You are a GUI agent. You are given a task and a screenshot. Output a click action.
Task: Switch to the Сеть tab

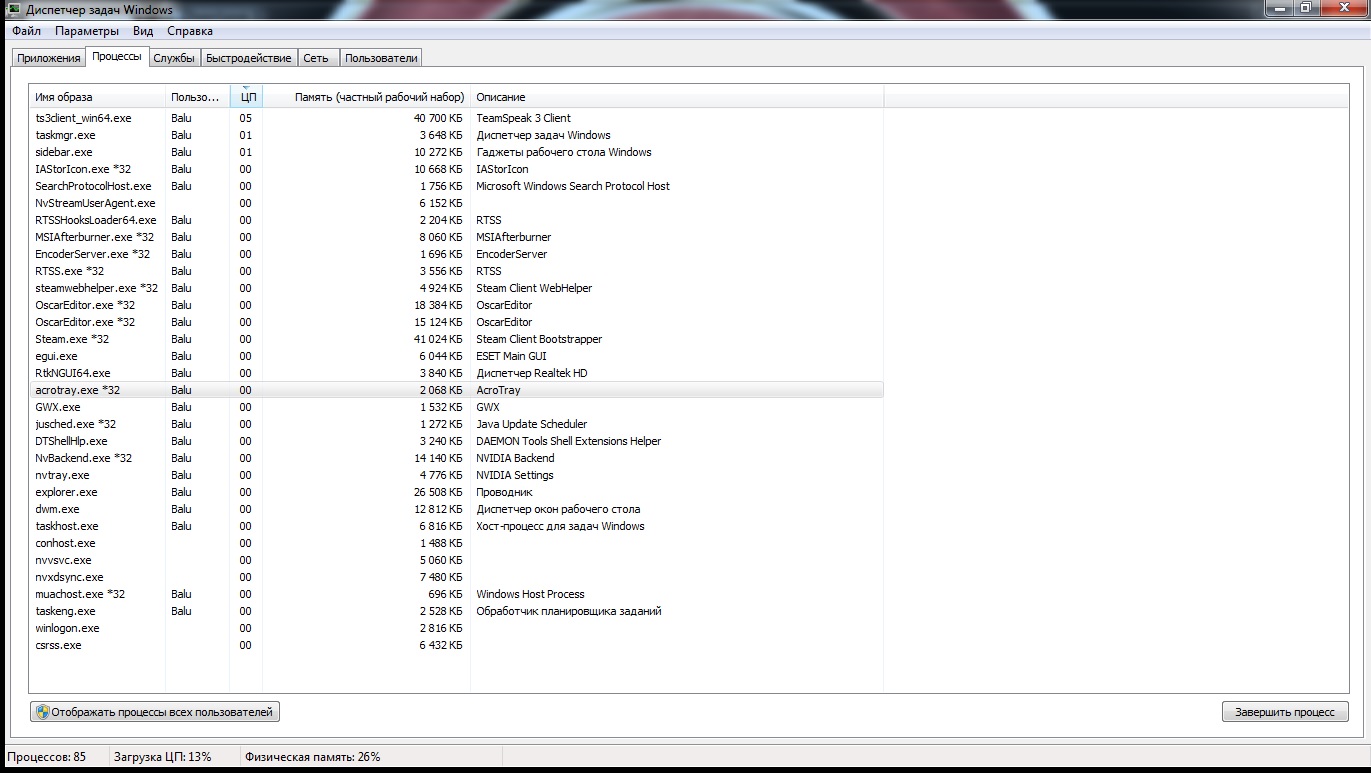click(x=316, y=58)
